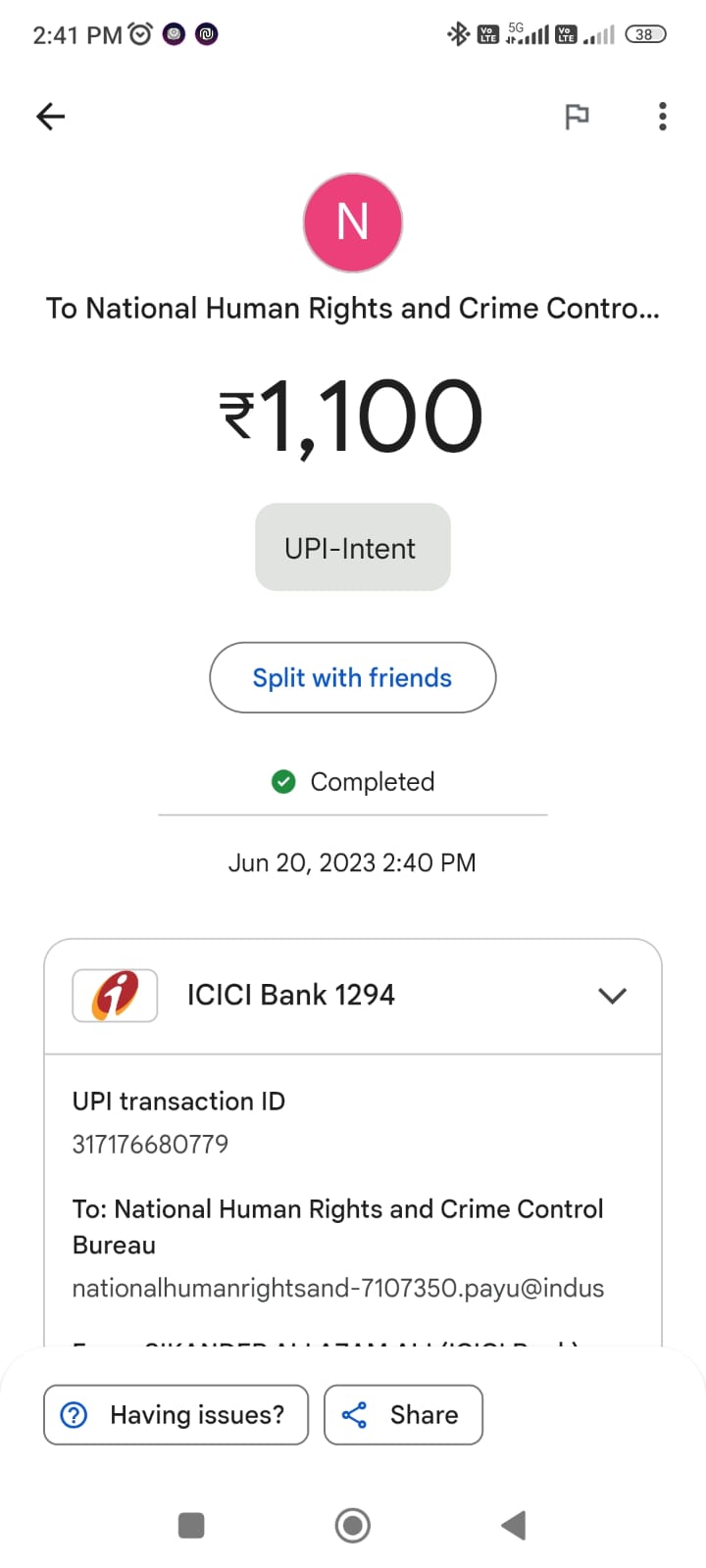Tap the share network icon
Screen dimensions: 706x1568
354,1414
